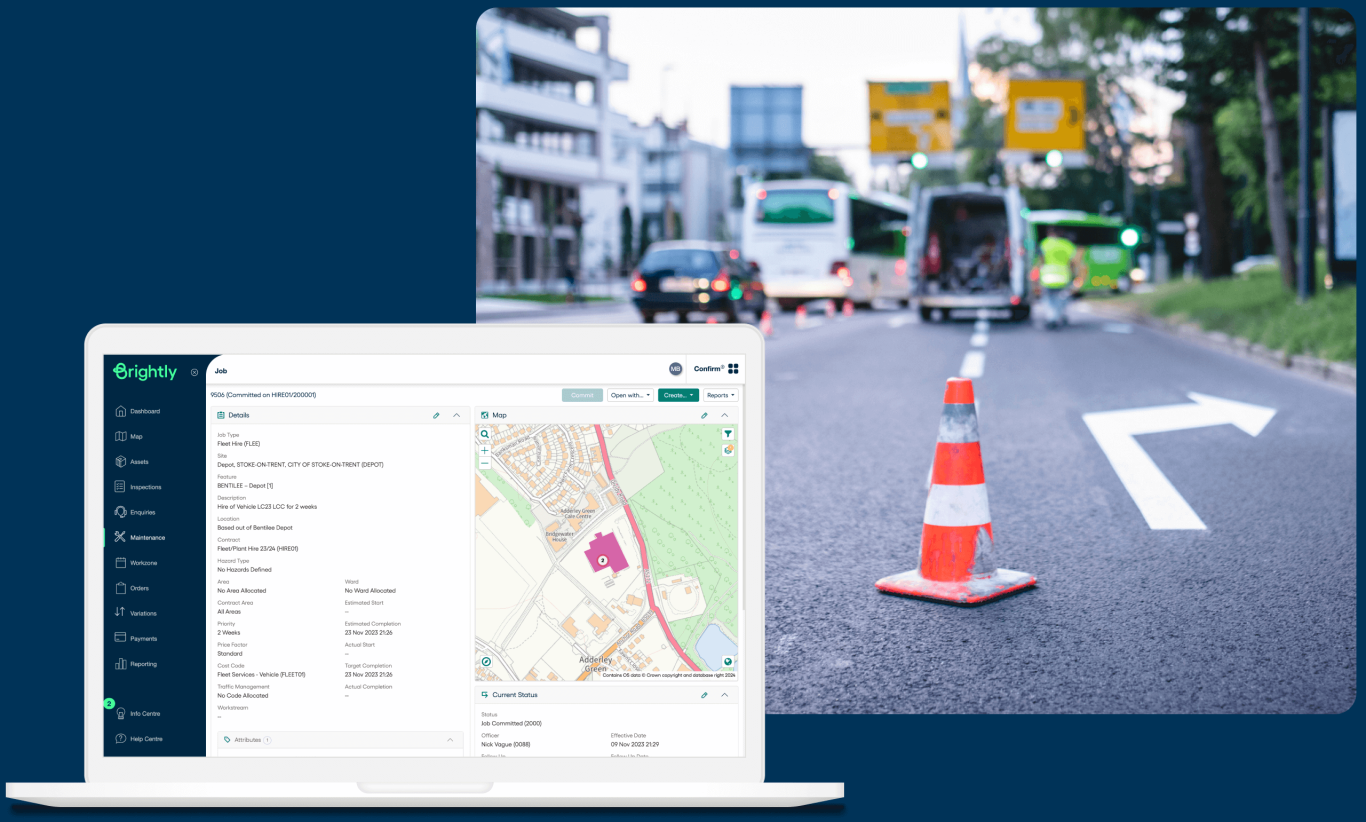The width and height of the screenshot is (1366, 822).
Task: Edit the Details panel with pencil icon
Action: tap(436, 415)
